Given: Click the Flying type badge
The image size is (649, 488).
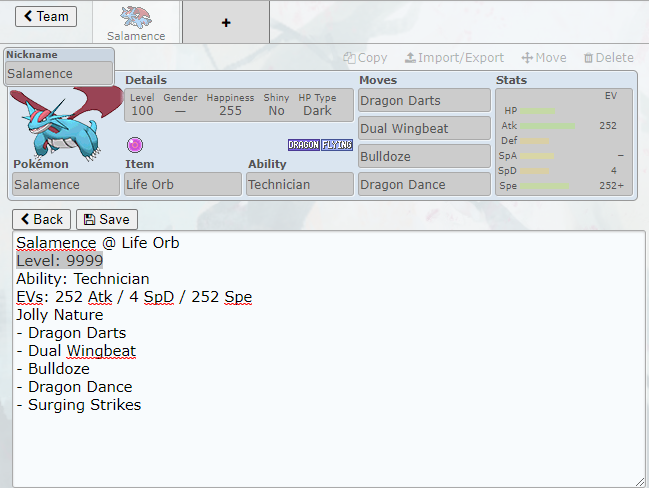Looking at the screenshot, I should point(337,145).
